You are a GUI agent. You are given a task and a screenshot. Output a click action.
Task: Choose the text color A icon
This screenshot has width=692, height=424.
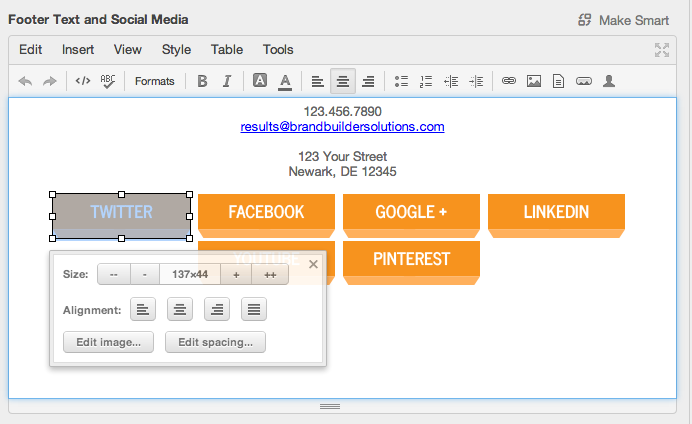pos(285,82)
